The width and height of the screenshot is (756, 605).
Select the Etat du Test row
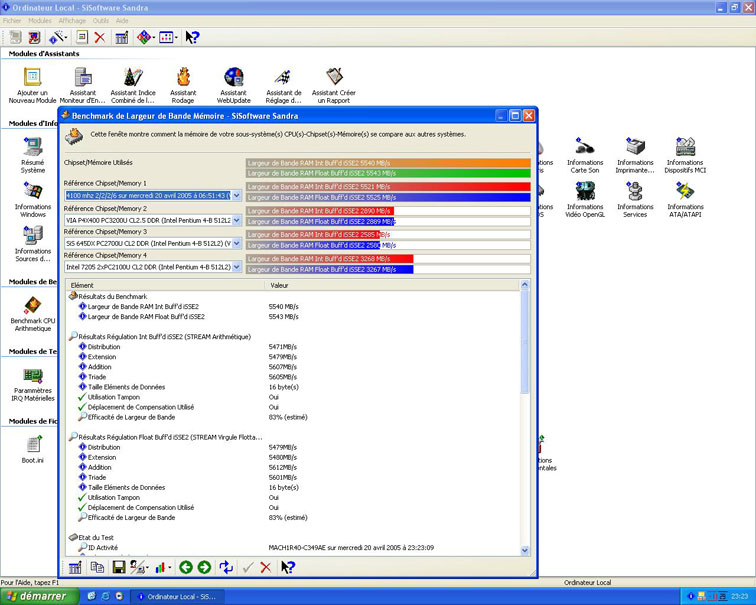pos(91,538)
